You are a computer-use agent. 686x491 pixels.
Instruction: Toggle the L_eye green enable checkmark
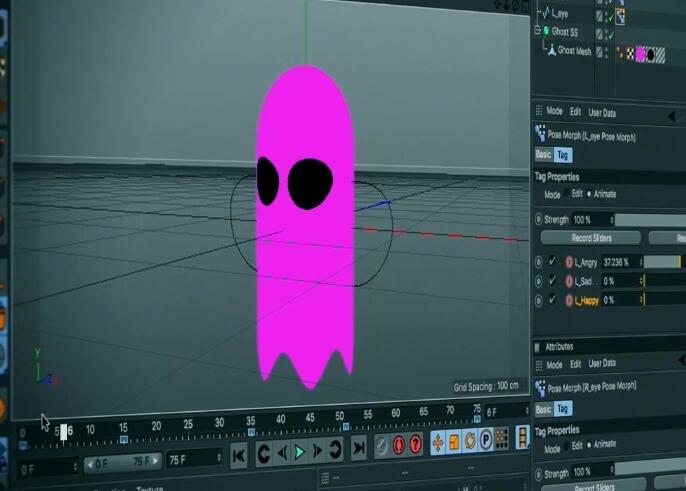[x=611, y=17]
